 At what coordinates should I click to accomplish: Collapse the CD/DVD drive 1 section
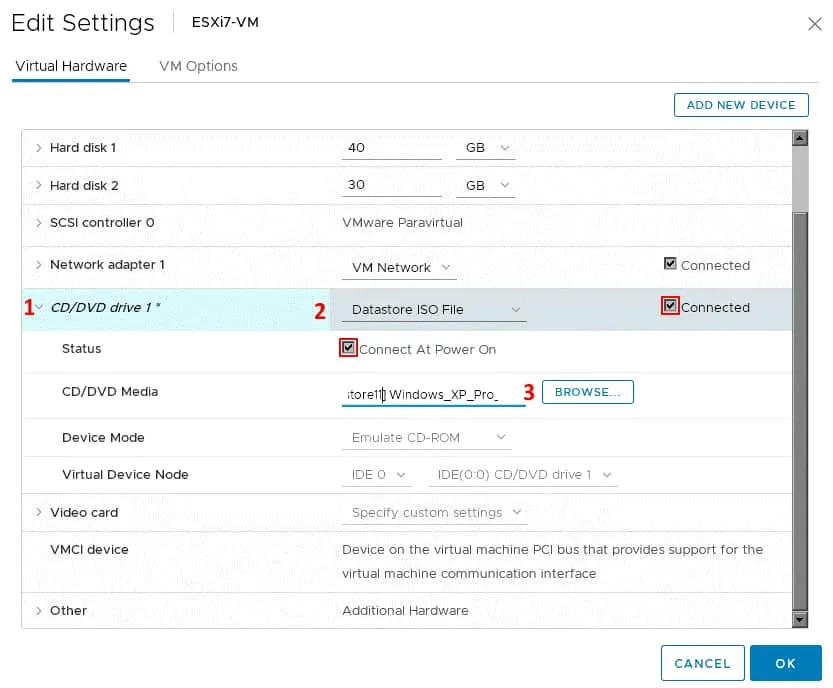(39, 308)
